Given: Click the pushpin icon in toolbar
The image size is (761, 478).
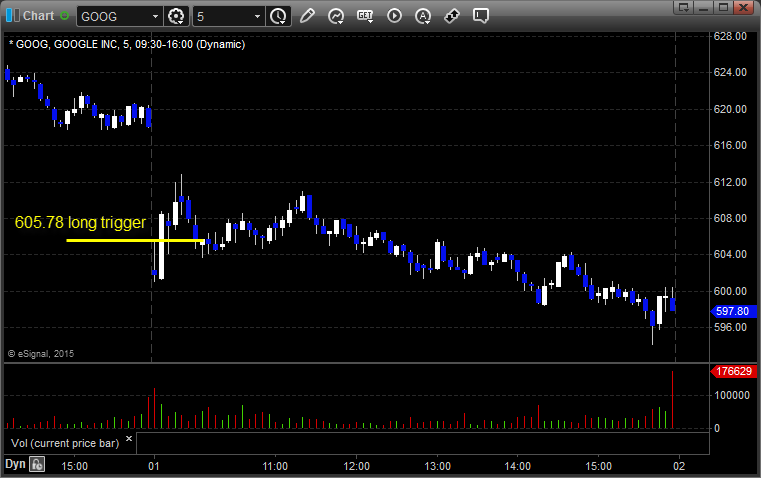Looking at the screenshot, I should [x=452, y=16].
